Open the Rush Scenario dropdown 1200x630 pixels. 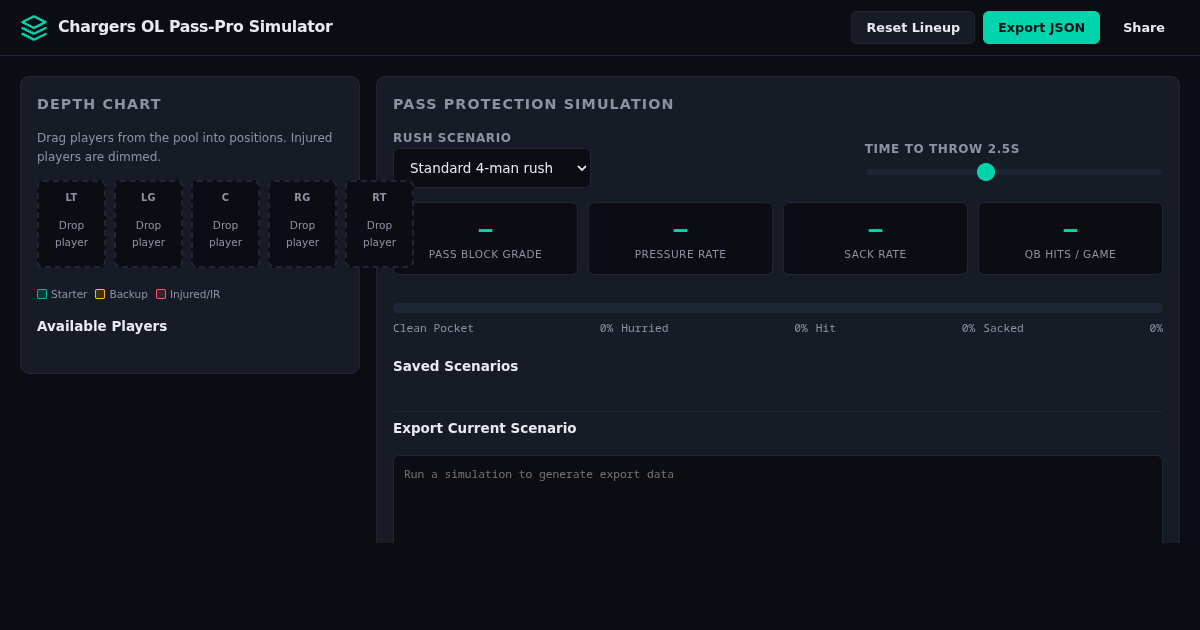(x=492, y=168)
